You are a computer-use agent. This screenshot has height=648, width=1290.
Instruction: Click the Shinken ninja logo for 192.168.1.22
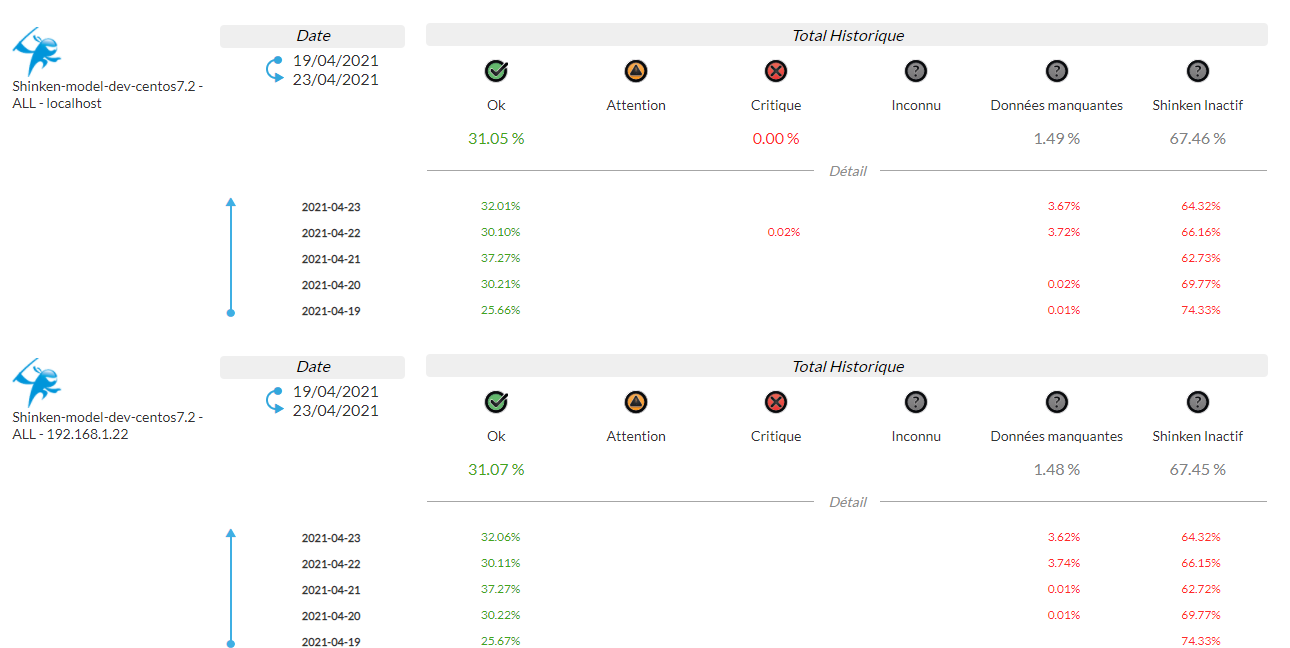coord(37,383)
